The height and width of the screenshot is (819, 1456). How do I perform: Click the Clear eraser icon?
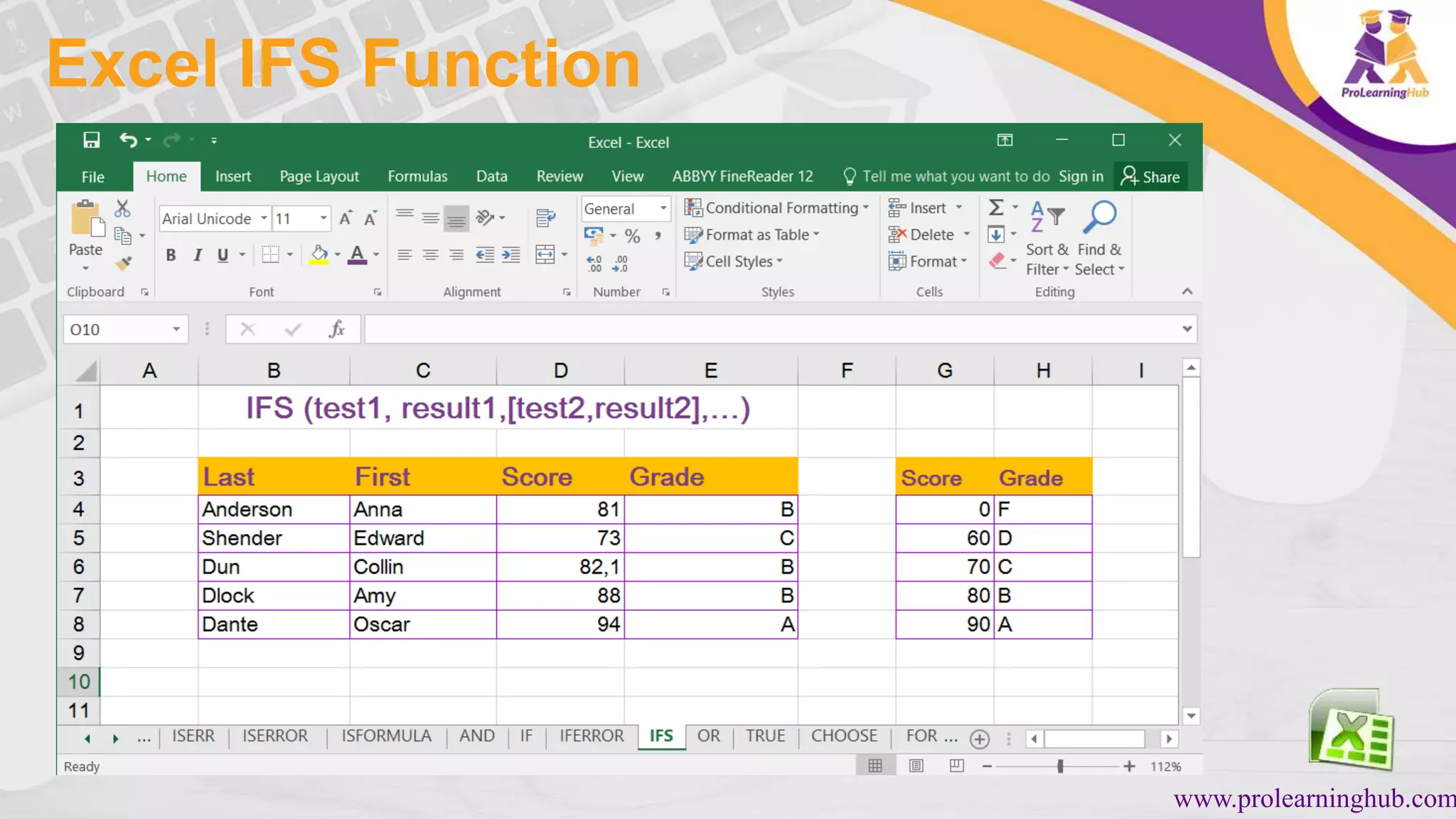(997, 261)
